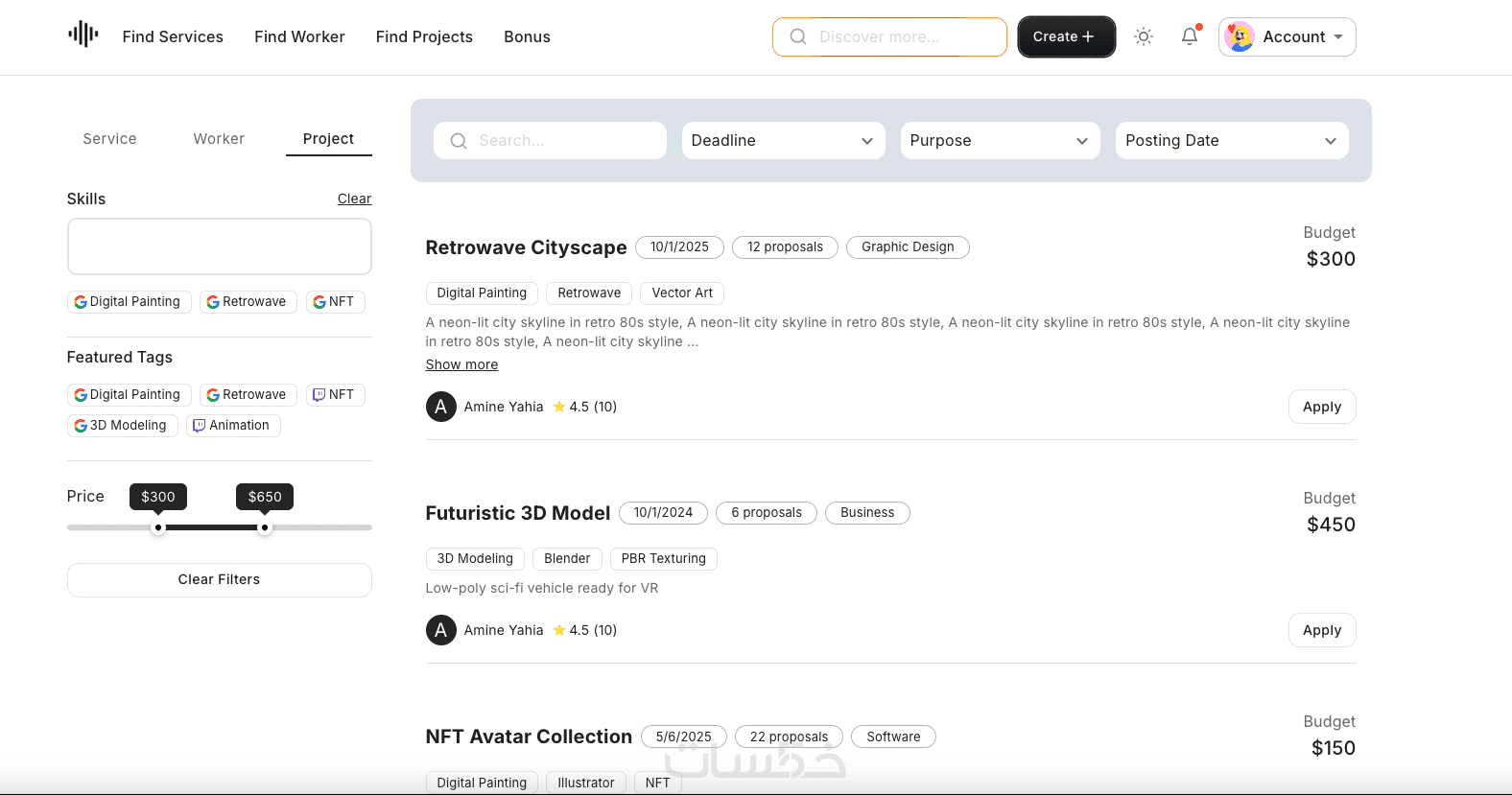This screenshot has width=1512, height=795.
Task: Switch to the Worker tab
Action: pos(219,139)
